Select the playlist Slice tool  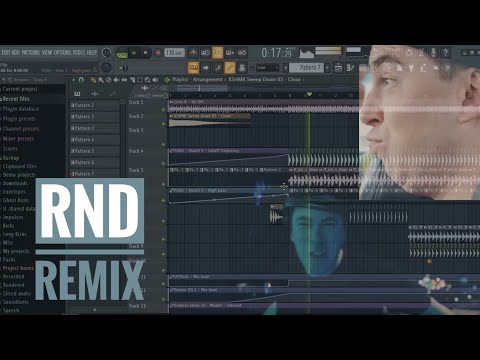click(132, 80)
